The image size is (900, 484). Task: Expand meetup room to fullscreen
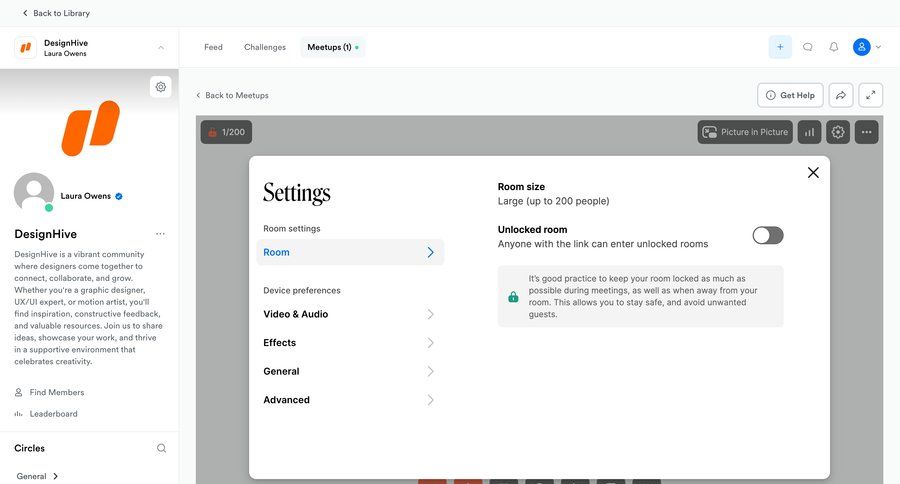click(x=871, y=95)
